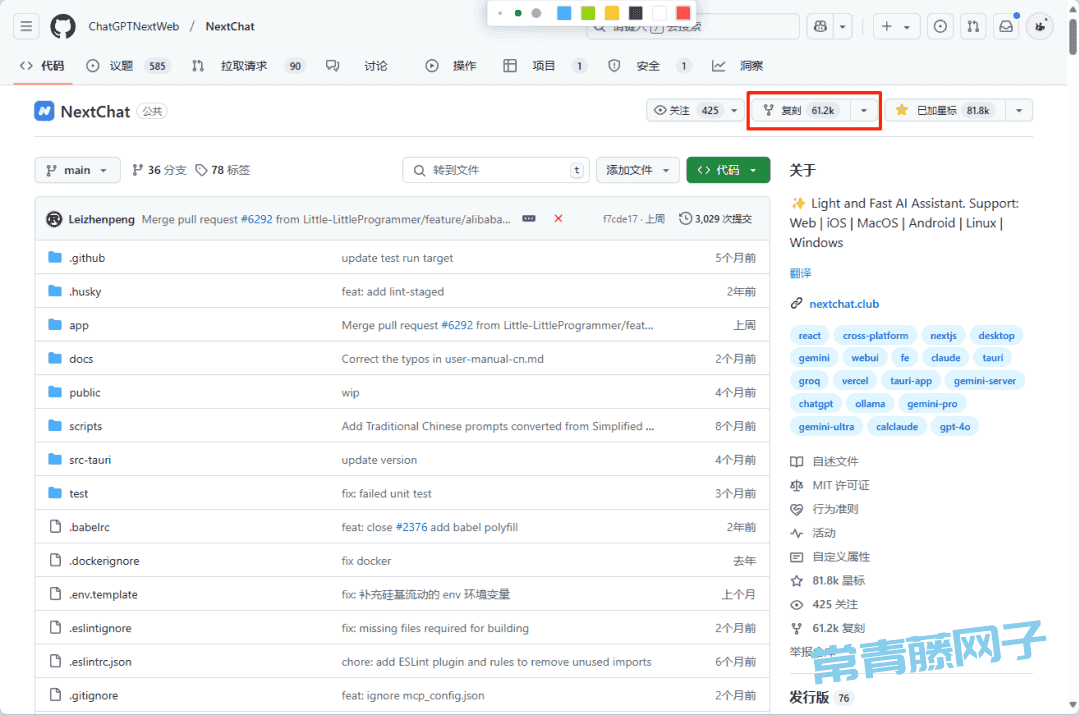Click the GitHub Octocat logo
Image resolution: width=1080 pixels, height=715 pixels.
coord(63,26)
